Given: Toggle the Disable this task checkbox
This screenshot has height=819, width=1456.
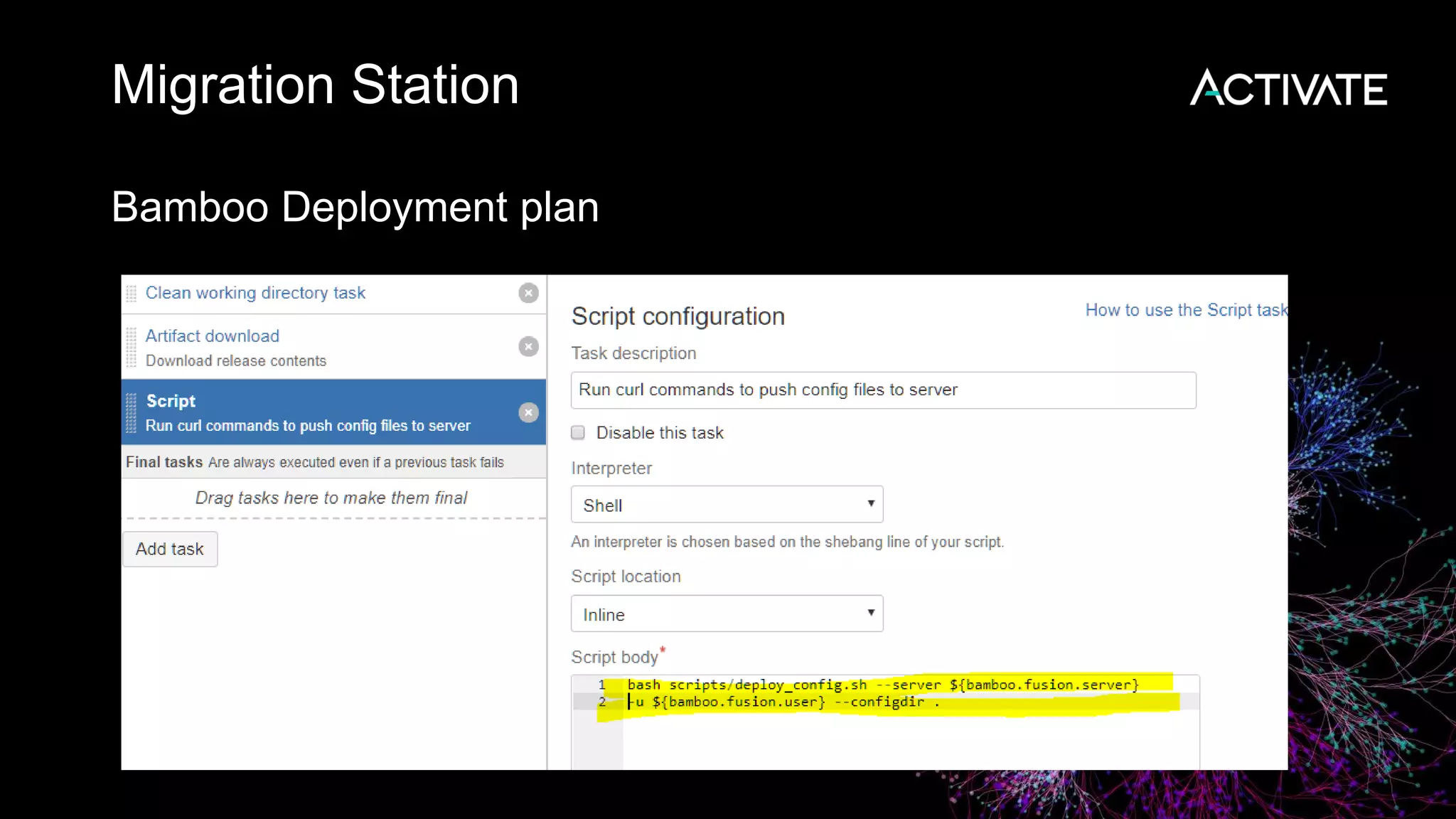Looking at the screenshot, I should tap(578, 432).
